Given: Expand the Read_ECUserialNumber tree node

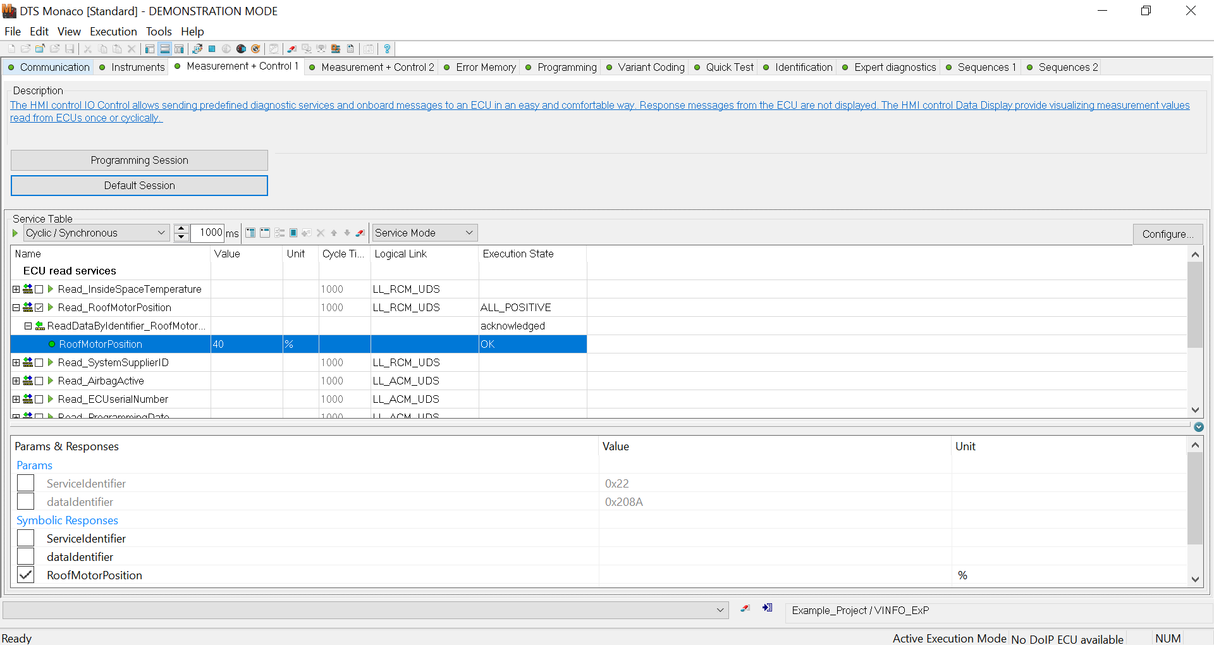Looking at the screenshot, I should point(16,399).
